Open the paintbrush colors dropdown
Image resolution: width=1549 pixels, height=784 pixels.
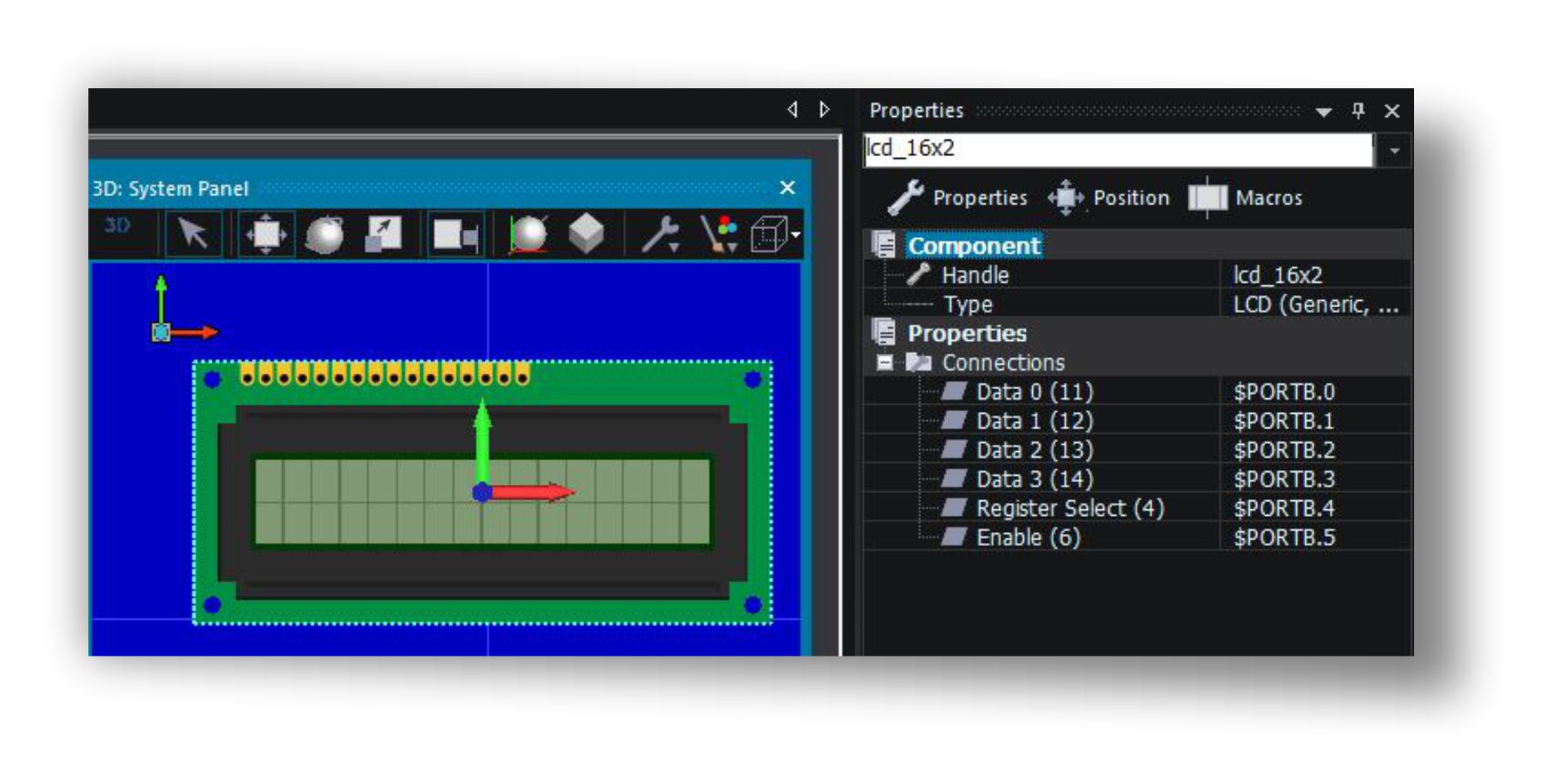(x=719, y=235)
